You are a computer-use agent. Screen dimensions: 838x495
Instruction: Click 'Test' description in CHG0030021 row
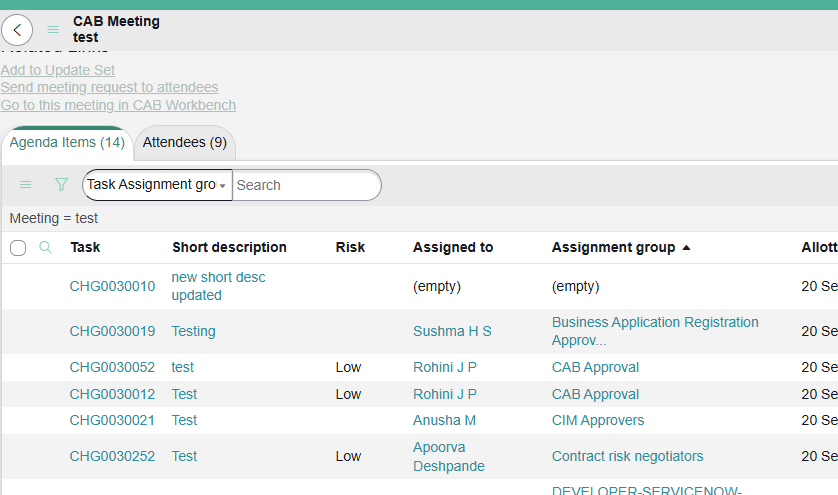184,421
